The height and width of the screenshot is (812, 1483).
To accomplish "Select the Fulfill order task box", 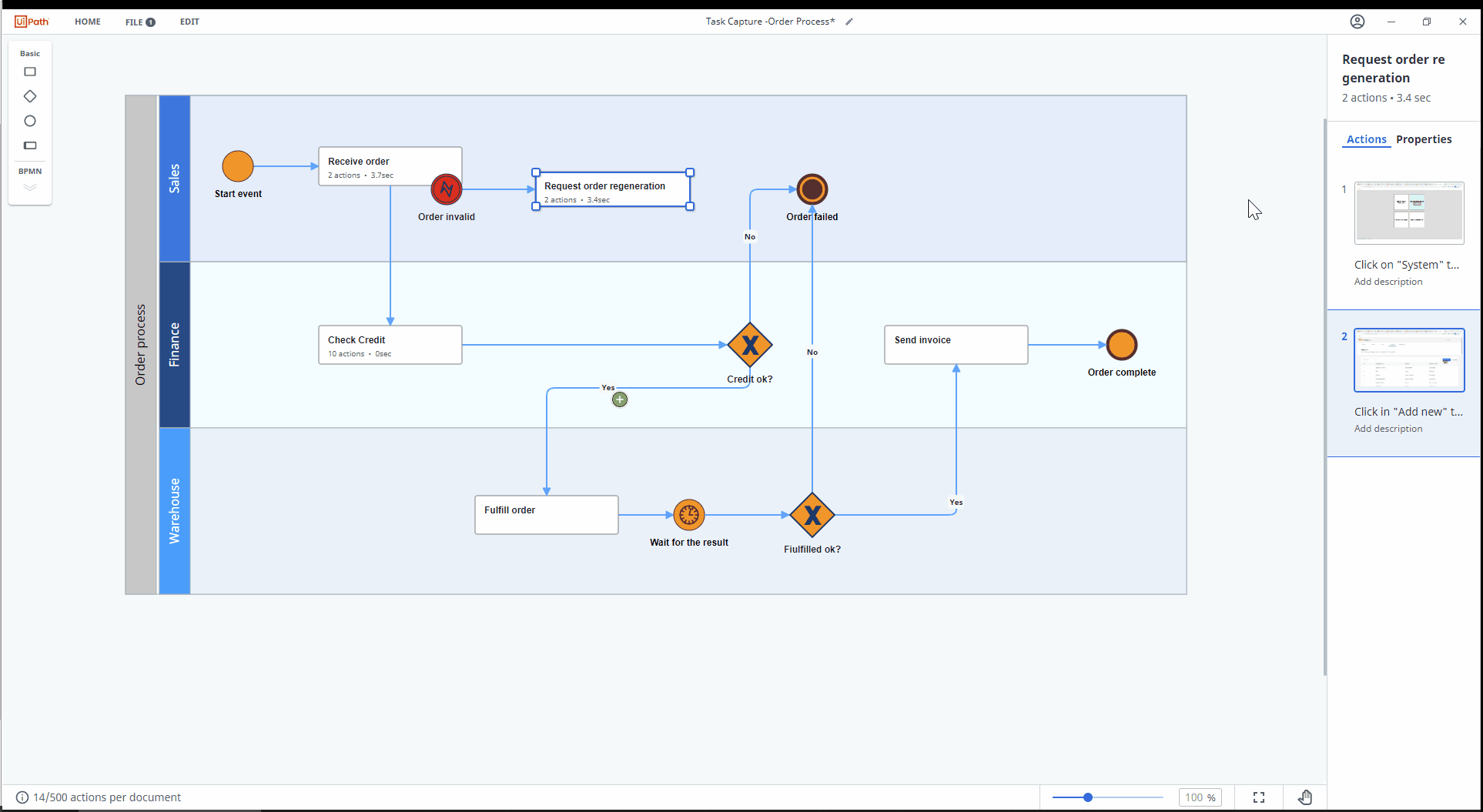I will coord(547,515).
